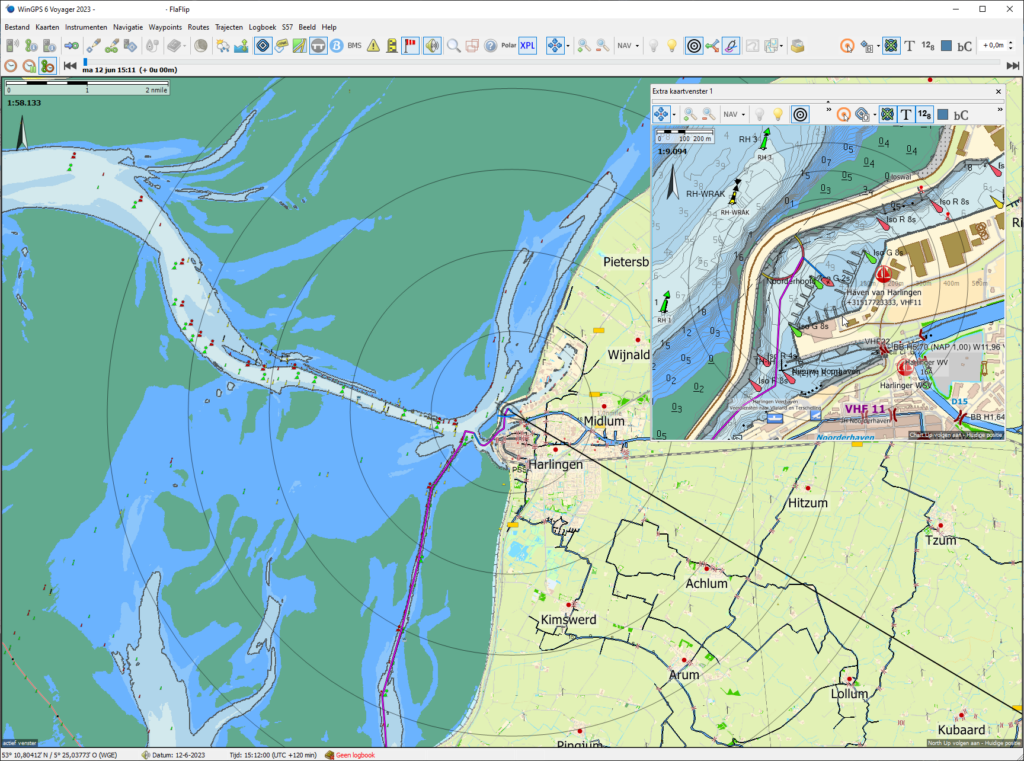1024x761 pixels.
Task: Toggle the depth numbers icon in main toolbar
Action: tap(927, 46)
